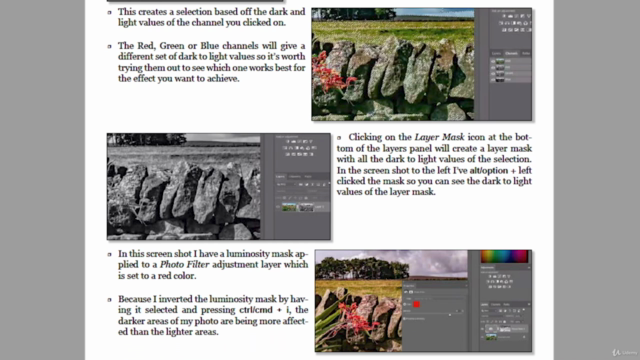
Task: Click the black-and-white layer mask screenshot
Action: point(219,187)
